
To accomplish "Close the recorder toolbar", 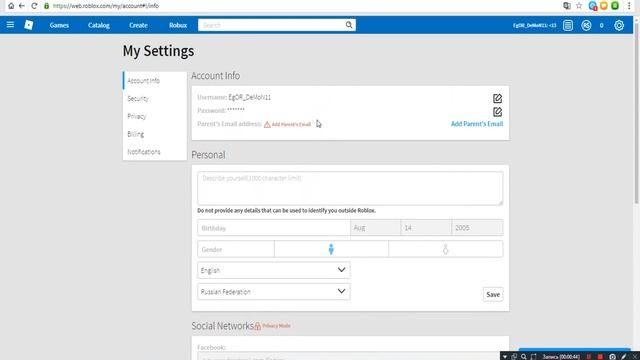I will point(635,356).
